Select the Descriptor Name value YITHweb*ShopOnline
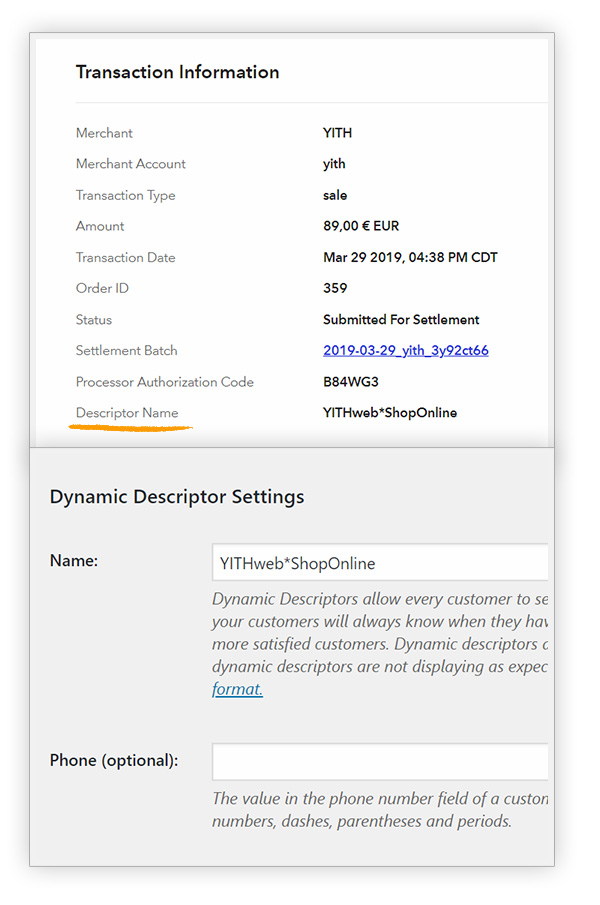Image resolution: width=600 pixels, height=905 pixels. pyautogui.click(x=389, y=413)
